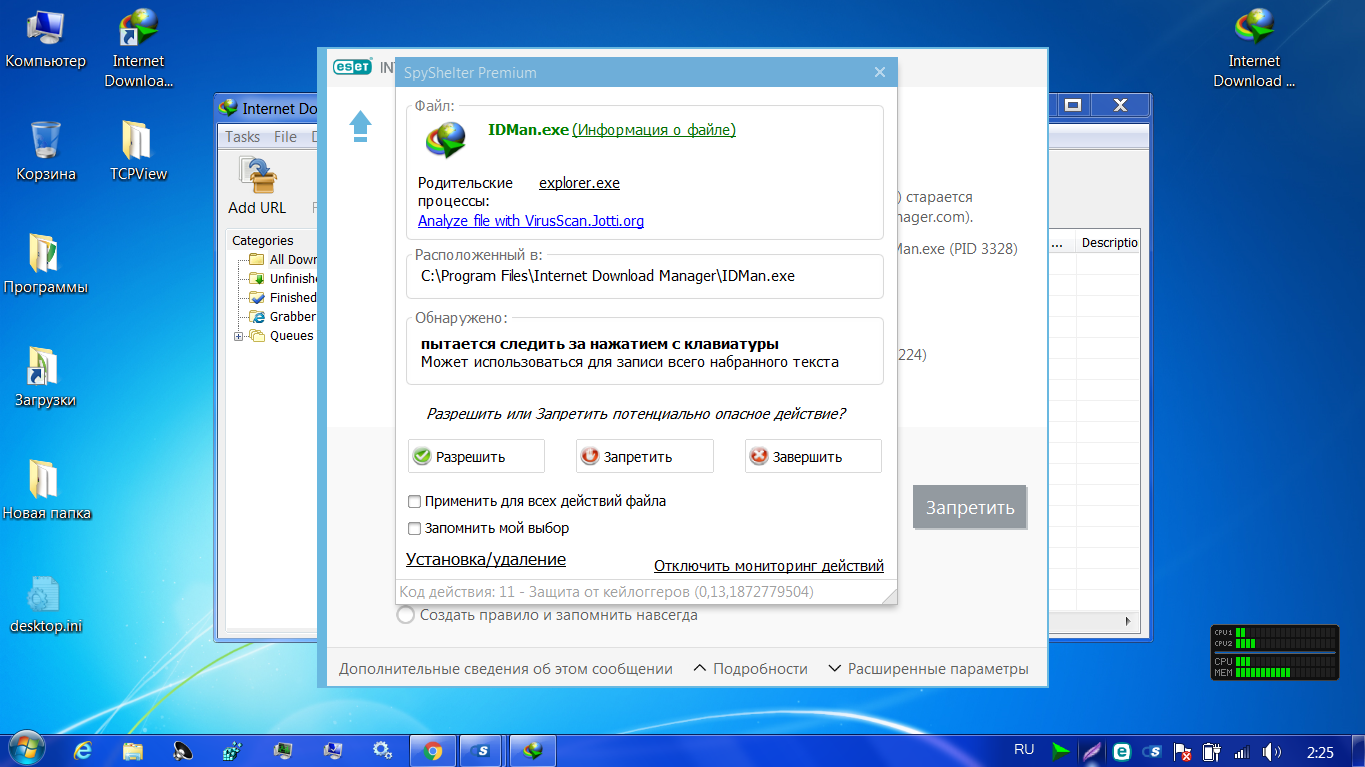Image resolution: width=1365 pixels, height=767 pixels.
Task: Click the taskbar clock showing 2:25
Action: point(1320,752)
